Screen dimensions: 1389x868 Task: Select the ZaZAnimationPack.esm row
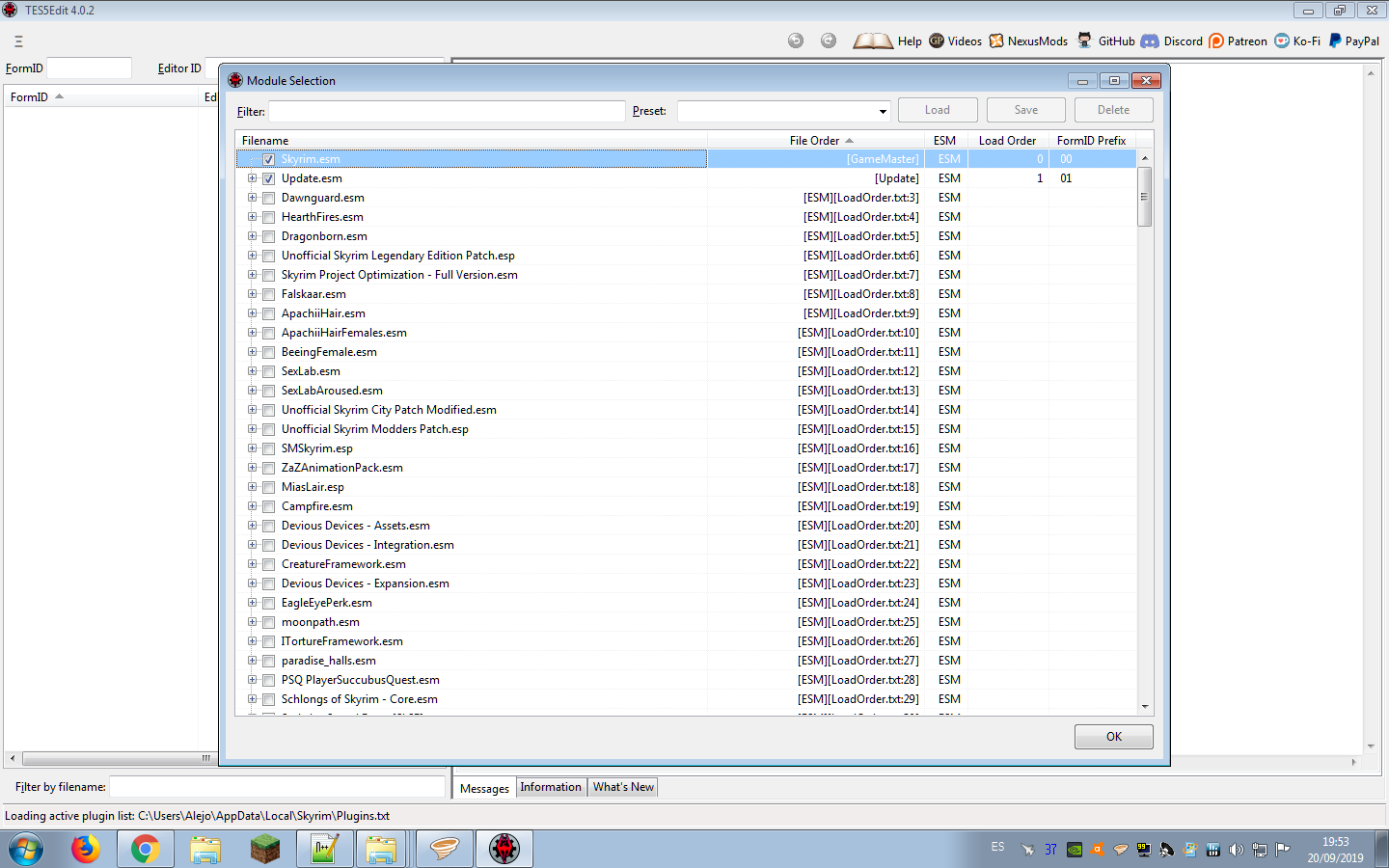point(686,468)
